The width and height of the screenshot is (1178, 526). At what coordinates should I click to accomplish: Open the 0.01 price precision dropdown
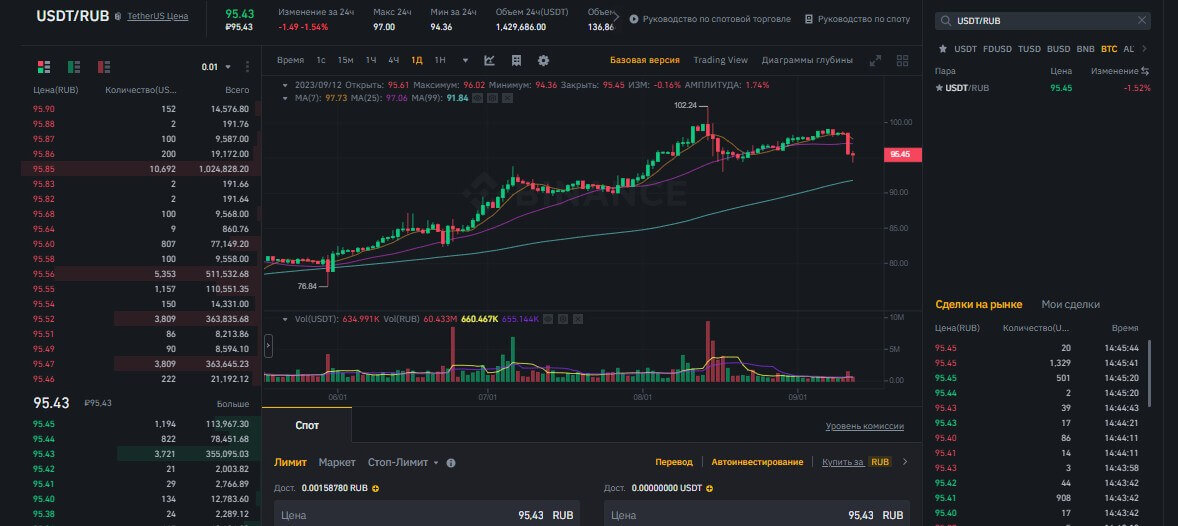click(x=215, y=67)
